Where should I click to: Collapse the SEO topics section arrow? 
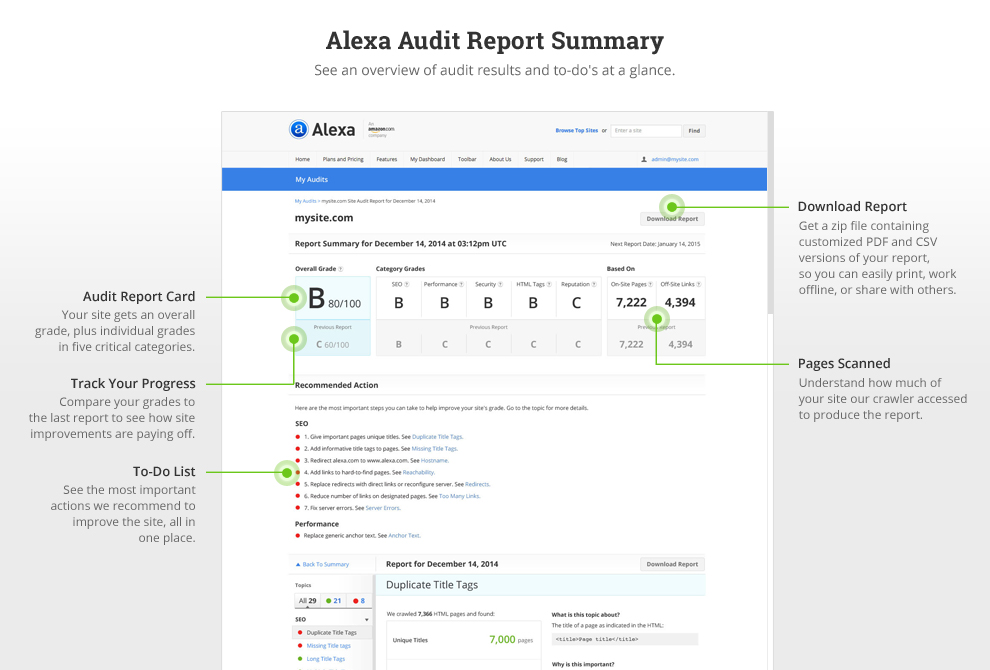coord(367,620)
